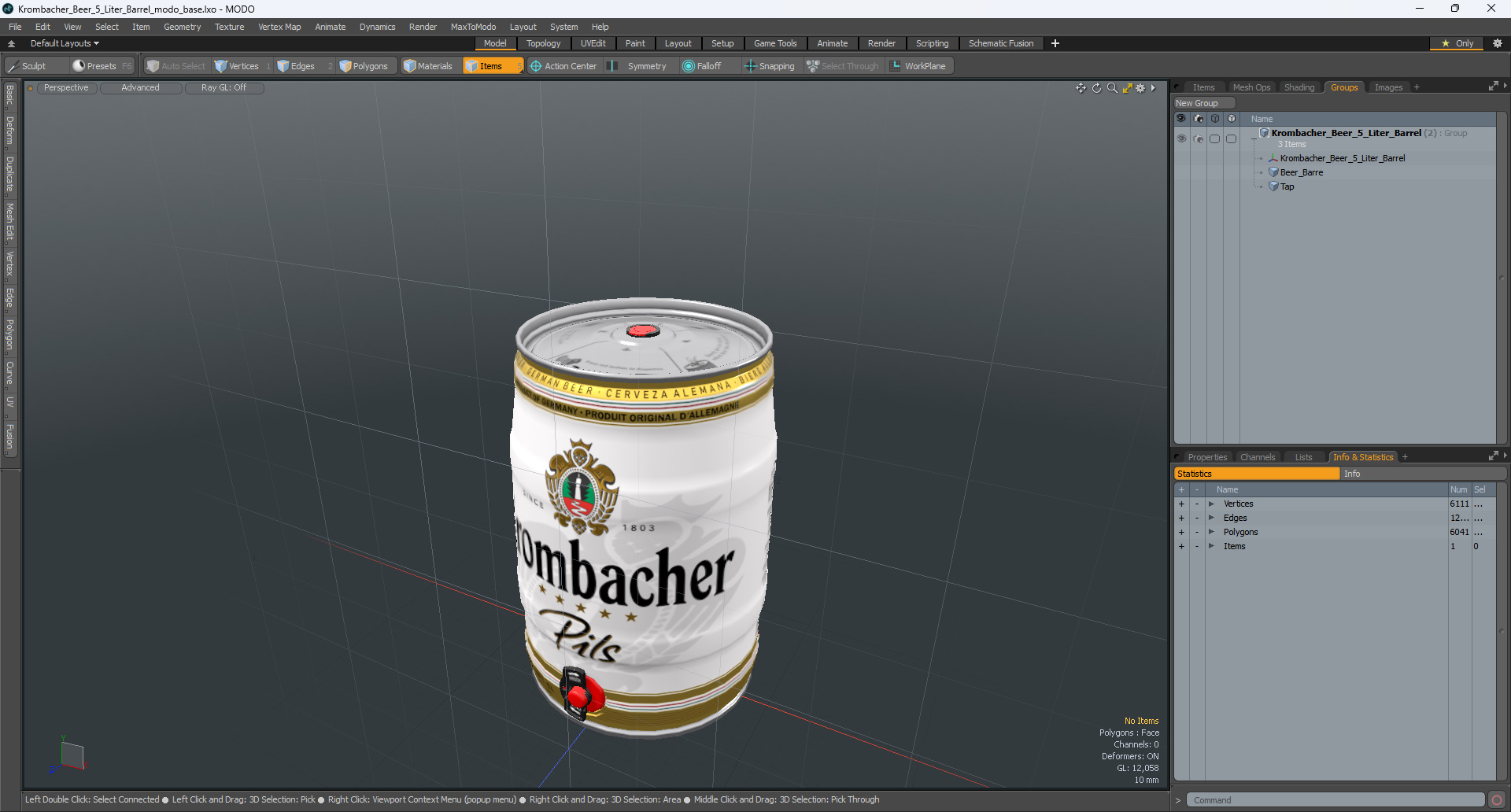Add new tab beside Images tab
This screenshot has width=1511, height=812.
[x=1417, y=87]
